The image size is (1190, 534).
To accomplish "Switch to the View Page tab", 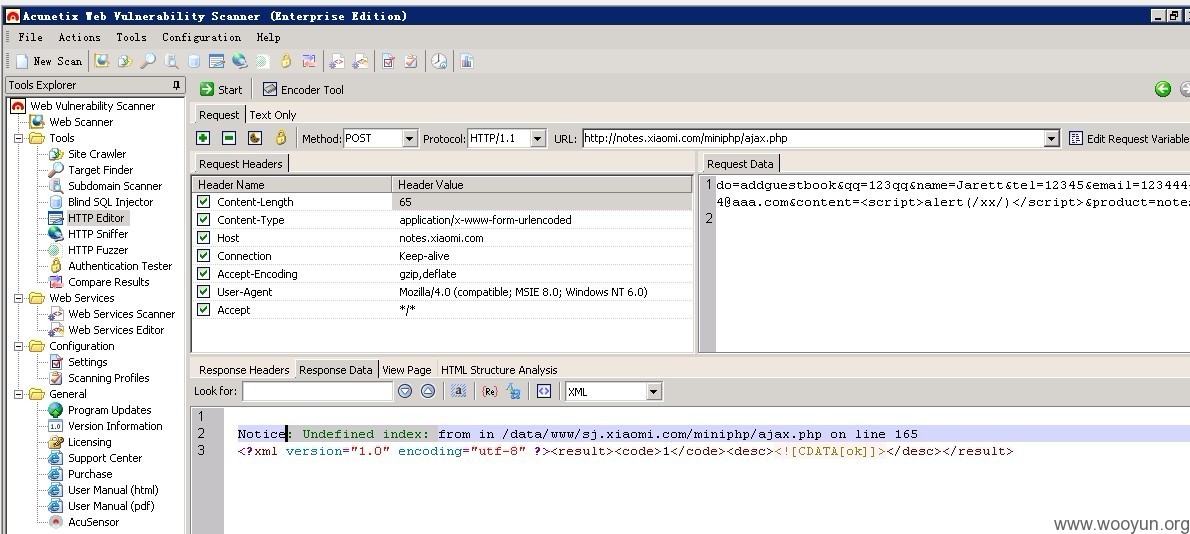I will point(407,370).
